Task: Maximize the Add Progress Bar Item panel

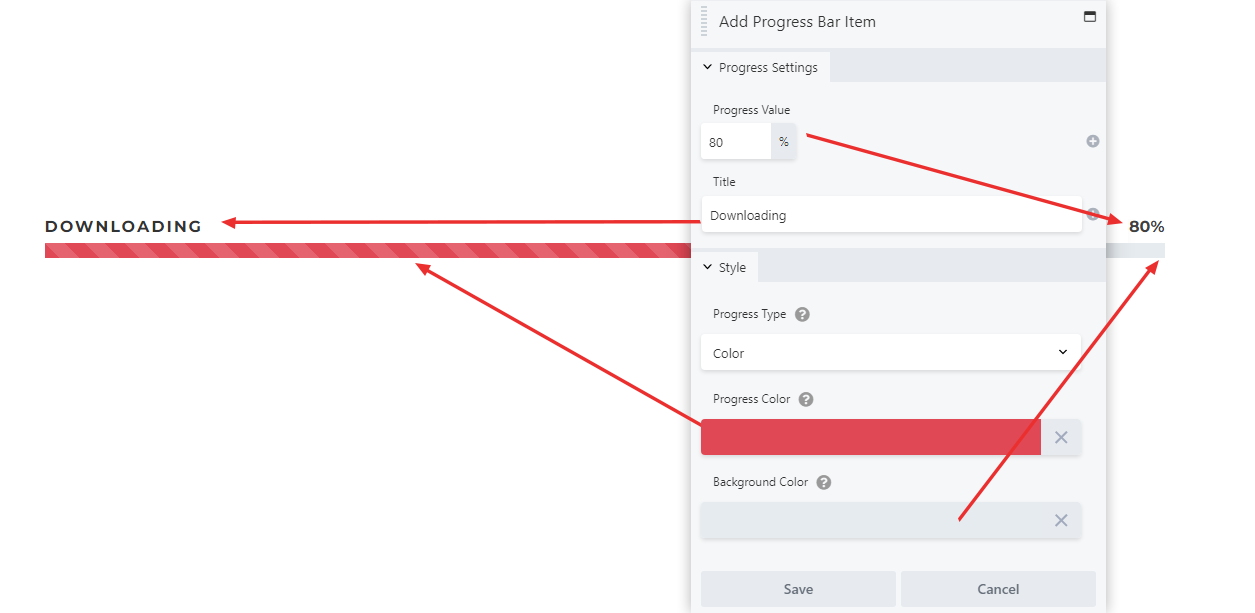Action: (1090, 17)
